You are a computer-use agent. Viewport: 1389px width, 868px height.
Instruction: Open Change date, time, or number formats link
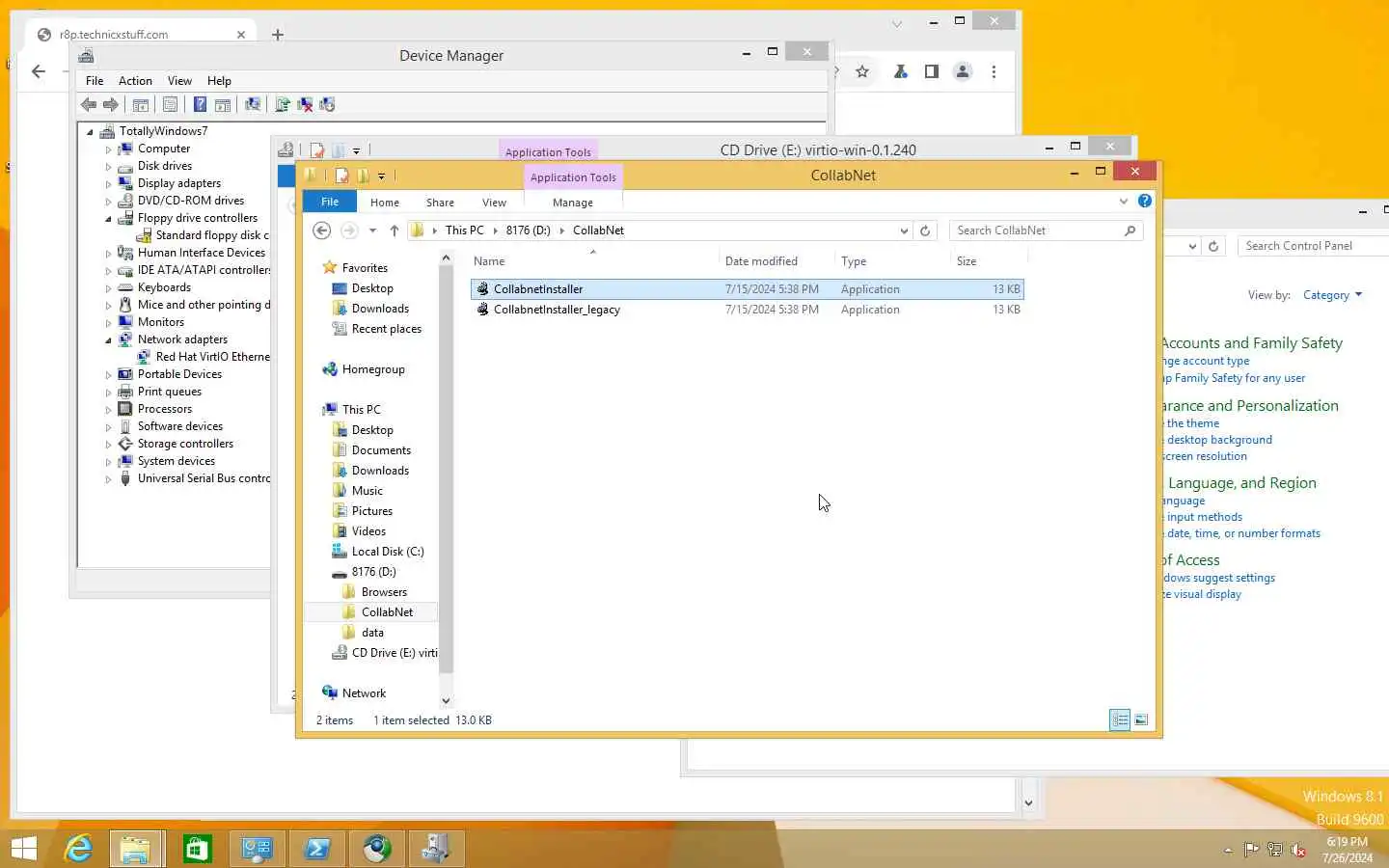pyautogui.click(x=1242, y=533)
